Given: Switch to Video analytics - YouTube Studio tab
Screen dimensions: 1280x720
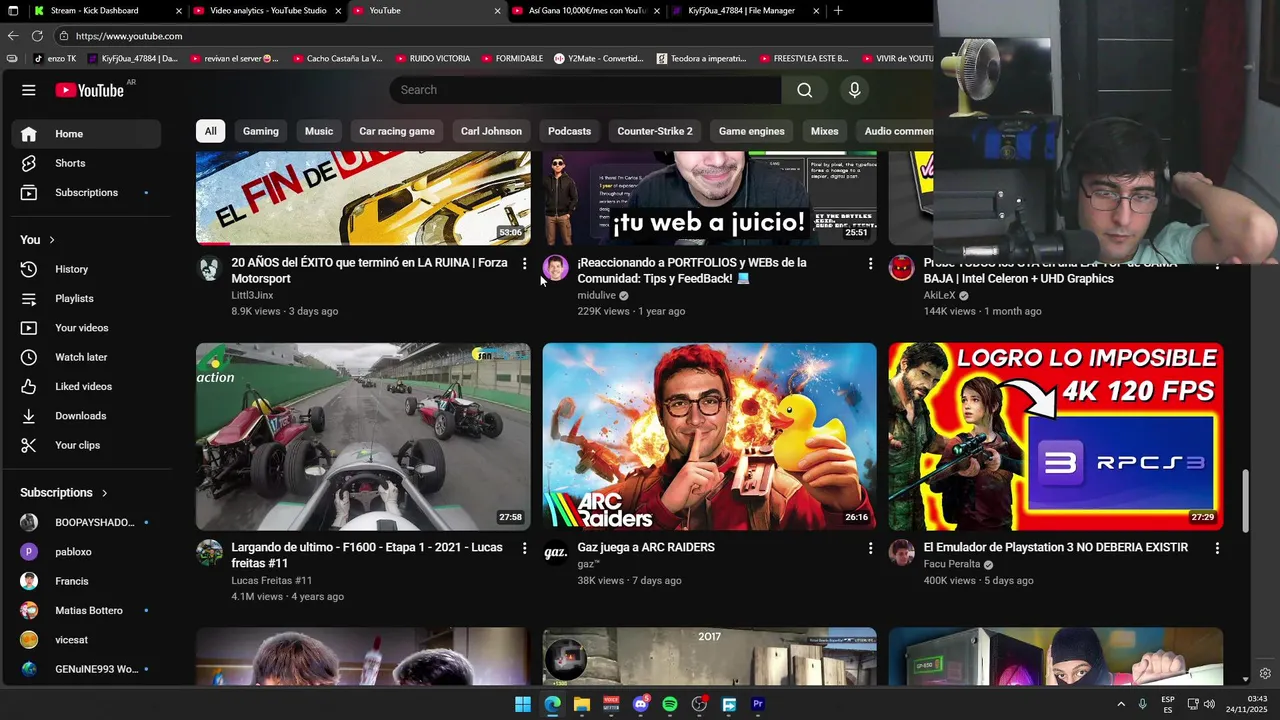Looking at the screenshot, I should point(266,11).
